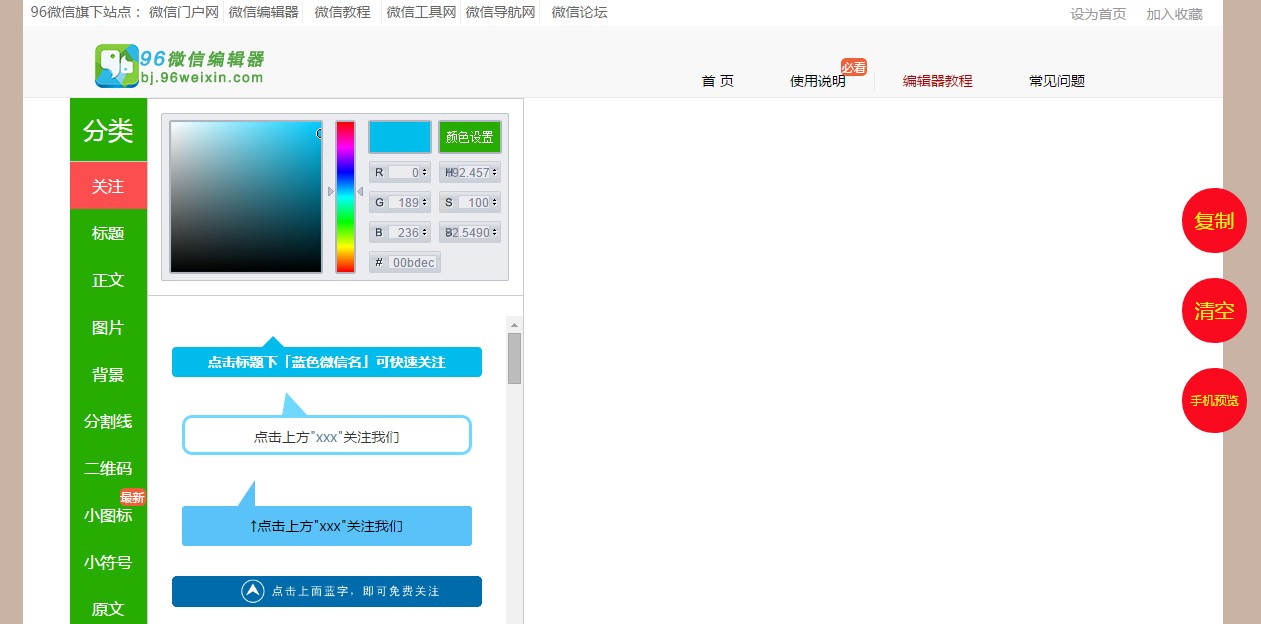Click the R value stepper arrows

click(x=425, y=172)
